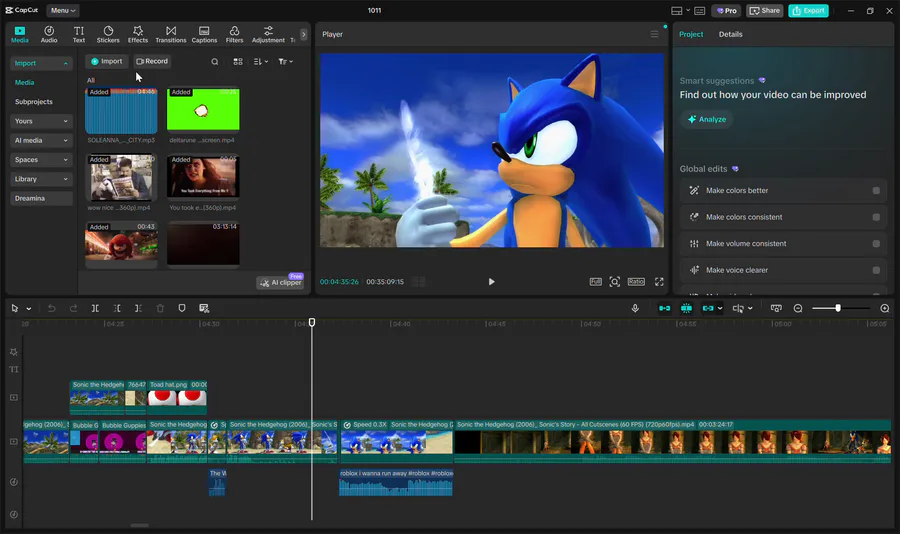Viewport: 900px width, 534px height.
Task: Expand the AI media sidebar section
Action: [41, 140]
